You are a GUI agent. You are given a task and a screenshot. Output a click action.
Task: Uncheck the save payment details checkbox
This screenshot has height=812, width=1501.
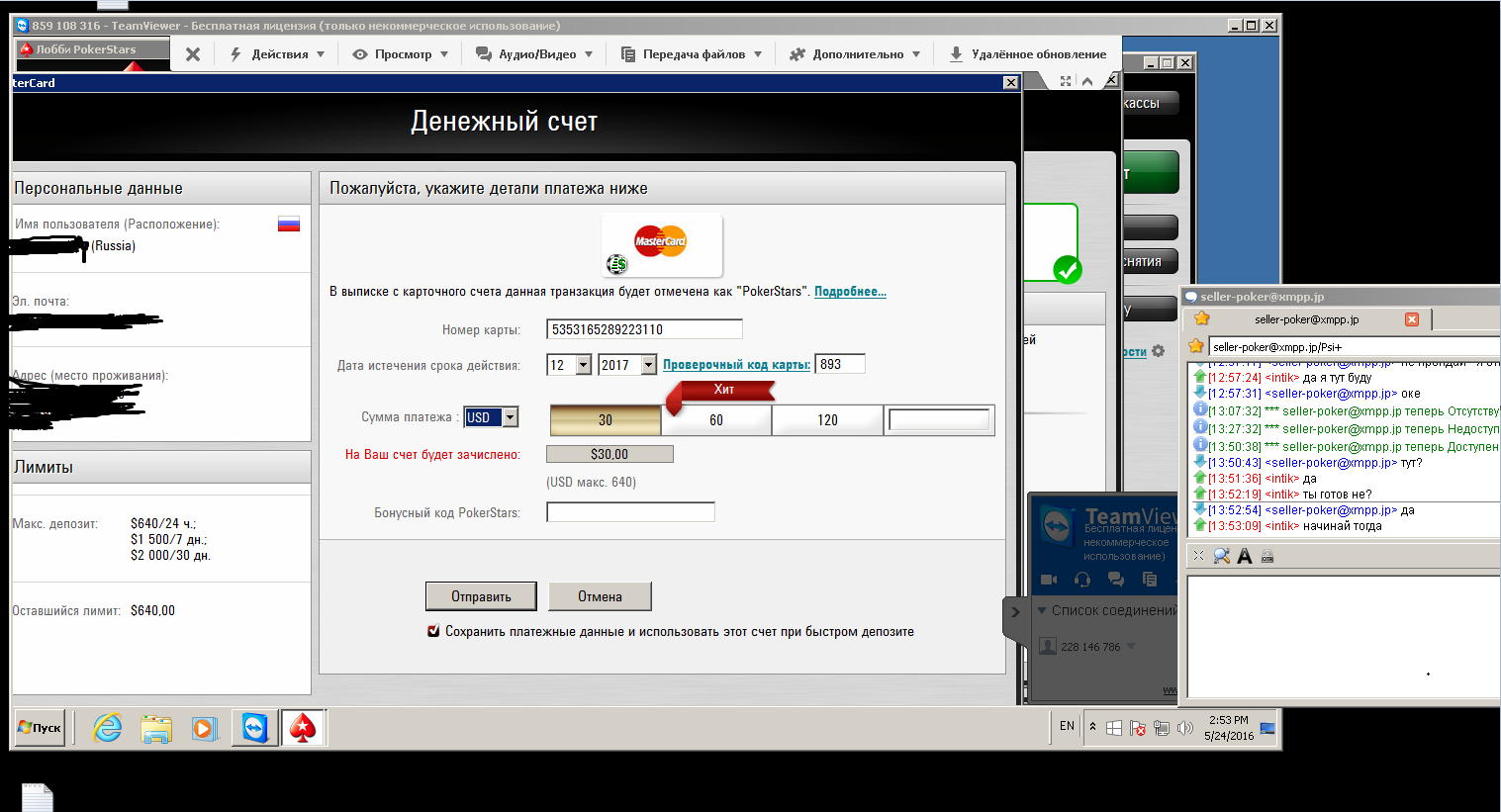tap(433, 631)
